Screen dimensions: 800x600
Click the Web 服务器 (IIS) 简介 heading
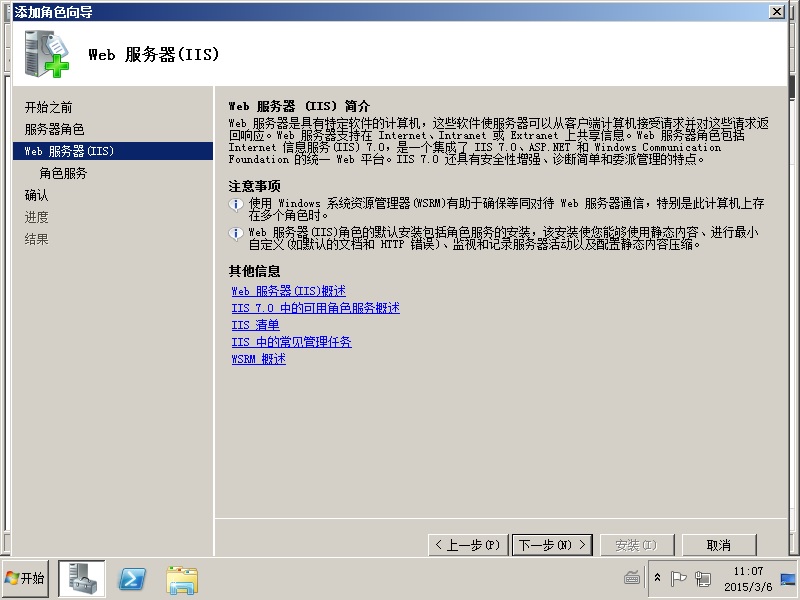click(x=299, y=106)
